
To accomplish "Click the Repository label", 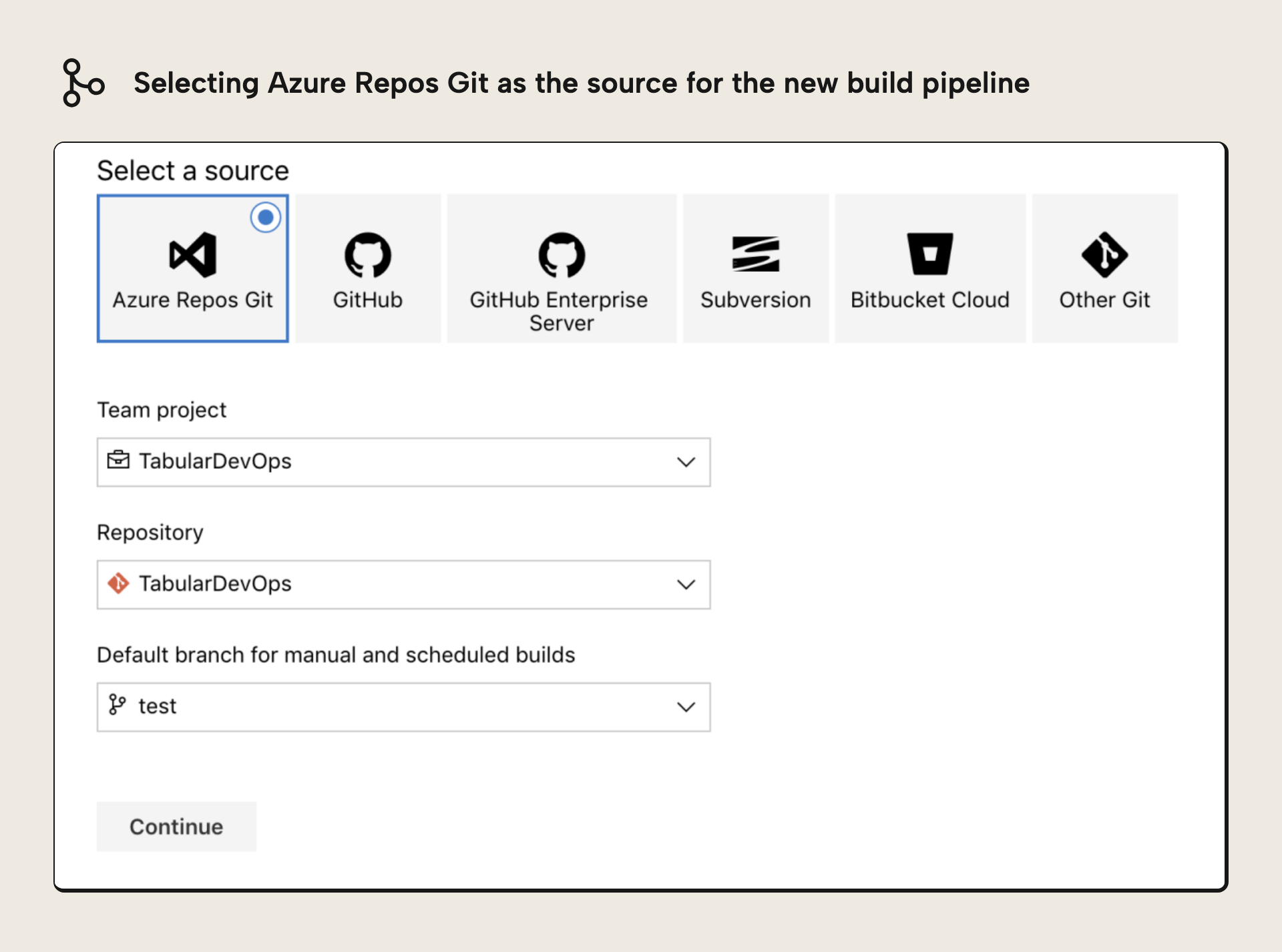I will (150, 532).
